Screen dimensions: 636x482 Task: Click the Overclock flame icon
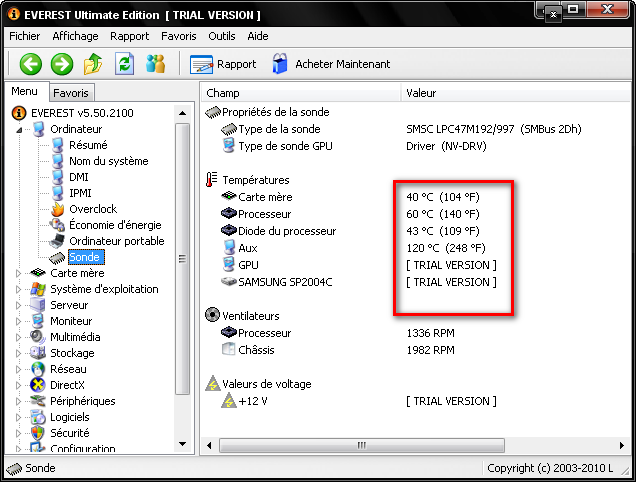click(58, 209)
